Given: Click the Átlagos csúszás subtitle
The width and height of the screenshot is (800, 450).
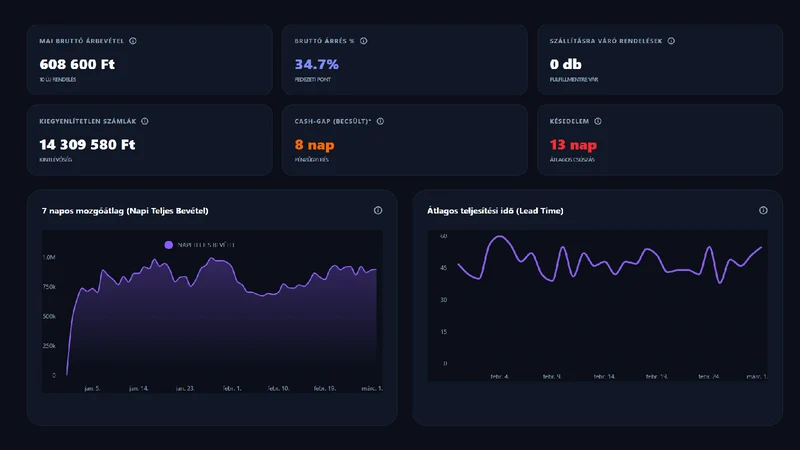Looking at the screenshot, I should [572, 160].
